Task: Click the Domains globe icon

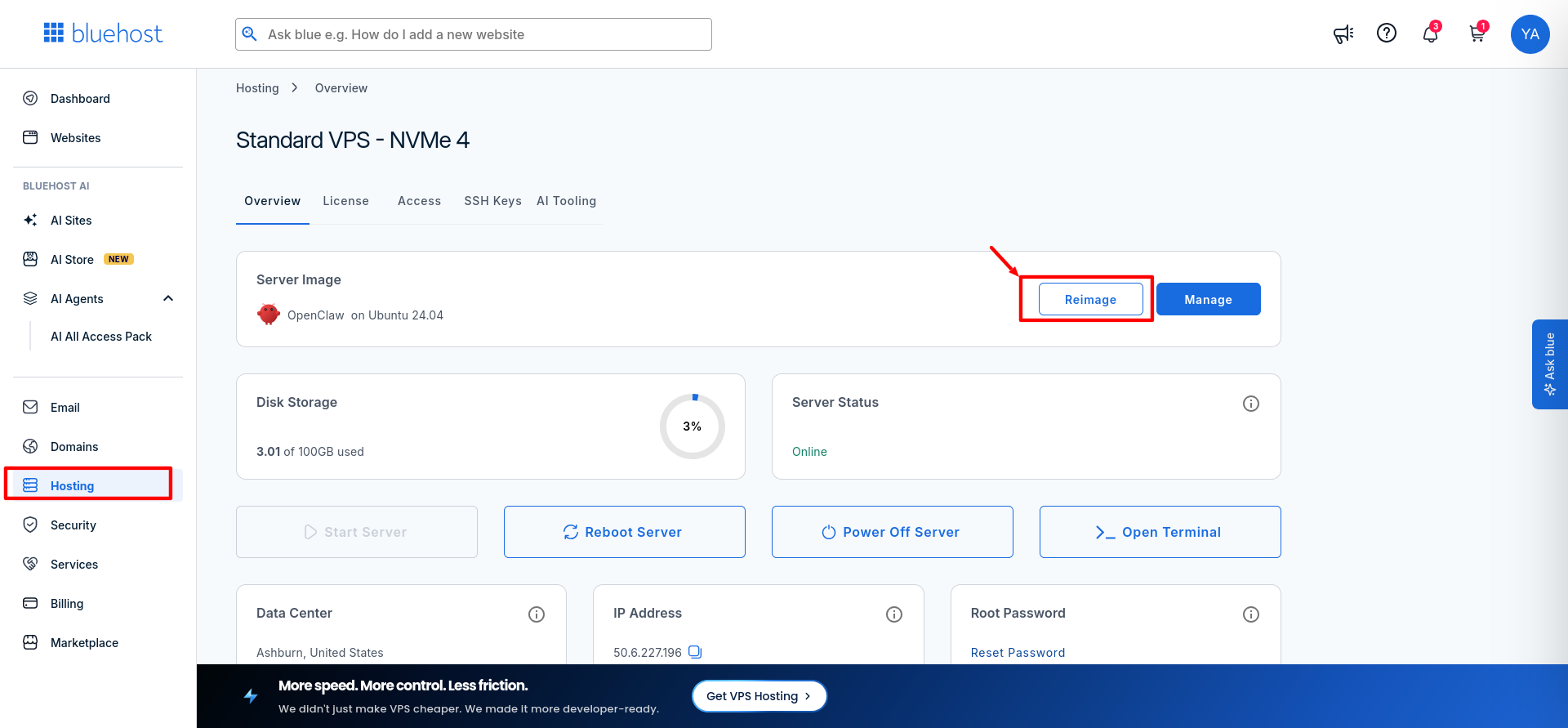Action: (x=30, y=446)
